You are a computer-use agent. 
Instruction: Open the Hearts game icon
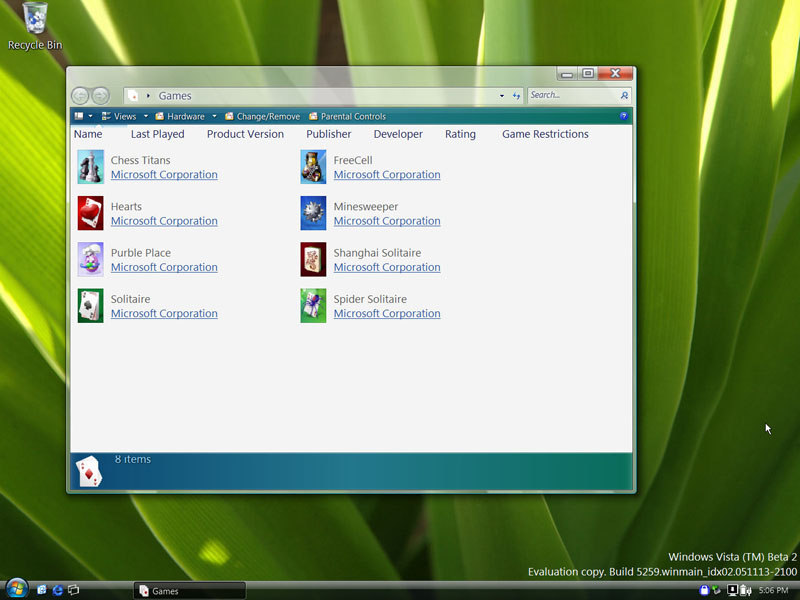coord(90,213)
